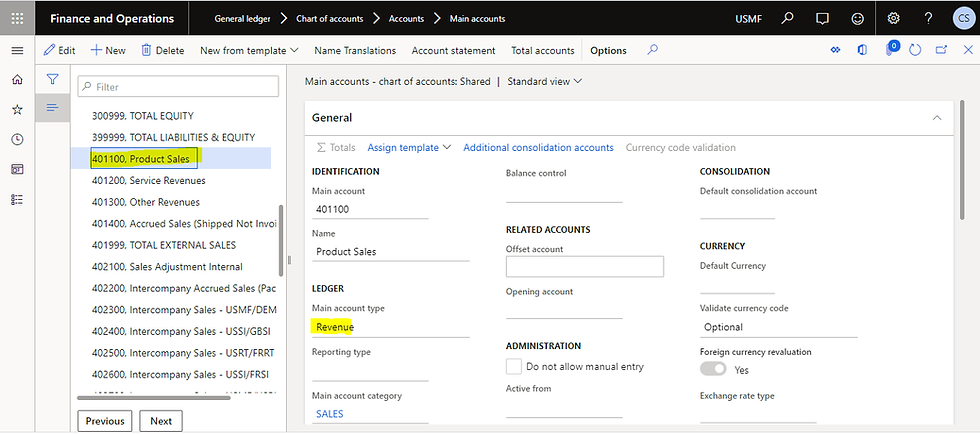Open the settings gear icon
This screenshot has height=434, width=980.
click(893, 18)
